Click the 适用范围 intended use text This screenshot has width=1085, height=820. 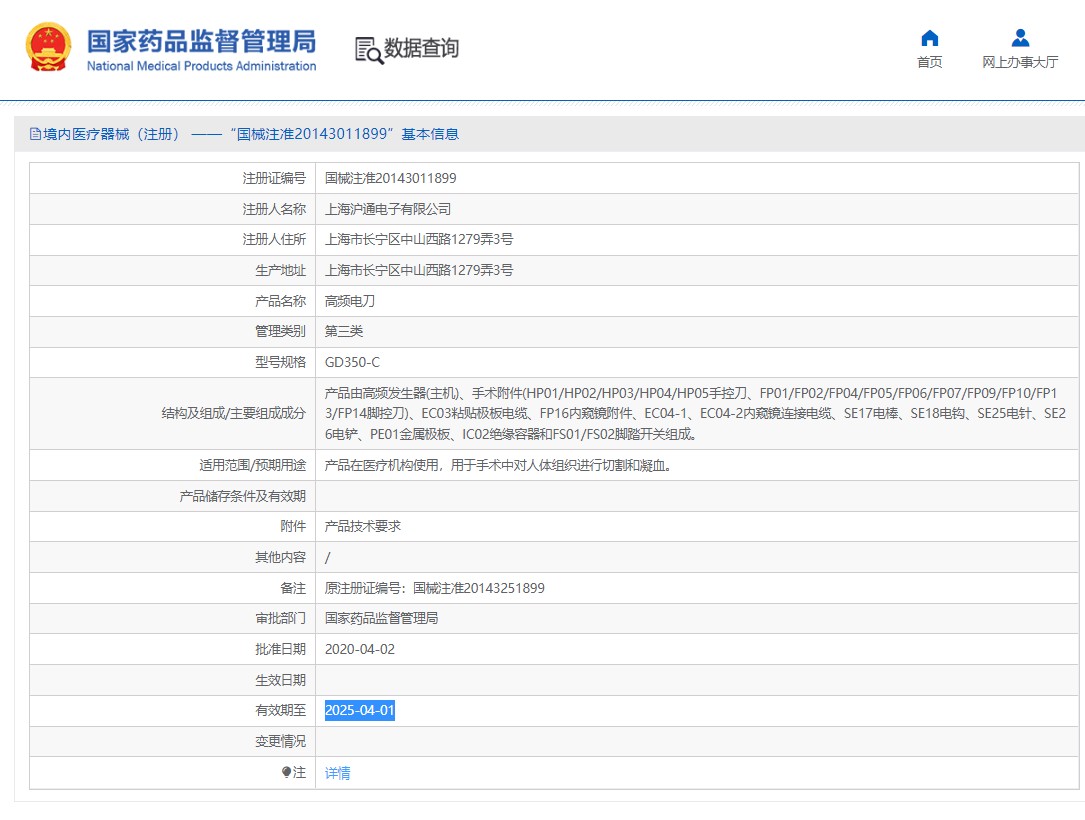(x=498, y=466)
